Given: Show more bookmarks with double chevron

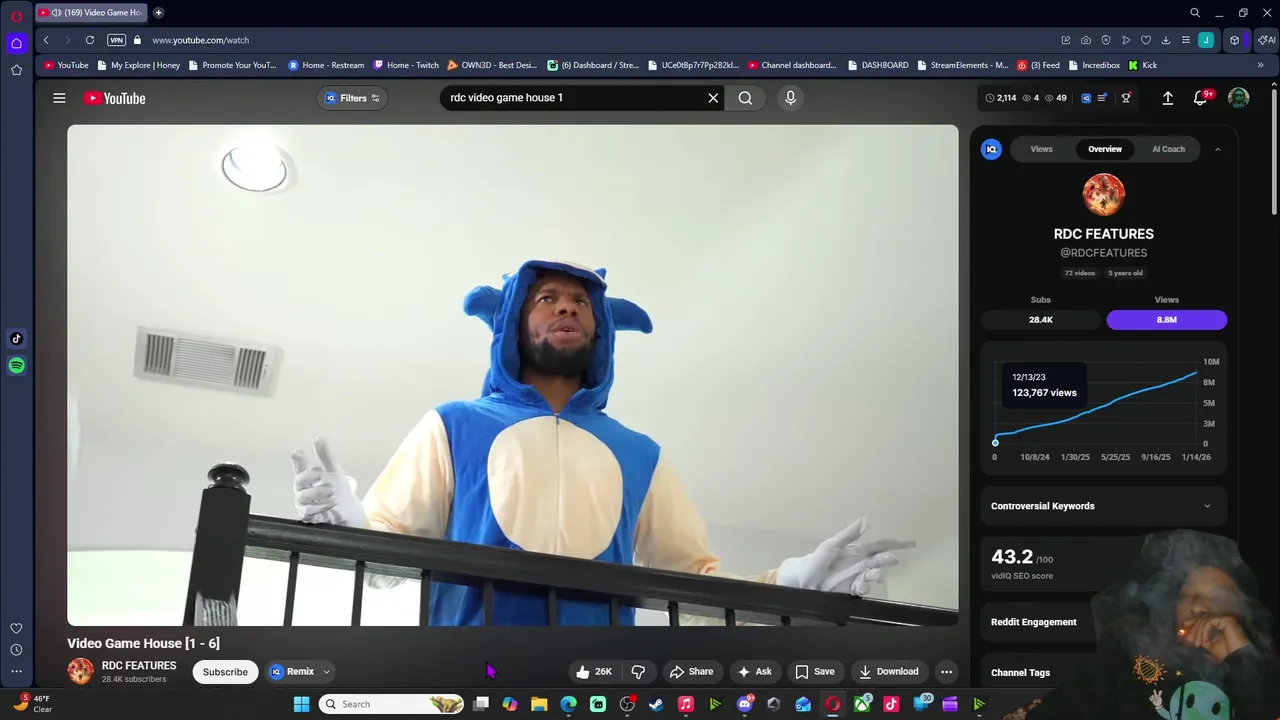Looking at the screenshot, I should [1260, 65].
